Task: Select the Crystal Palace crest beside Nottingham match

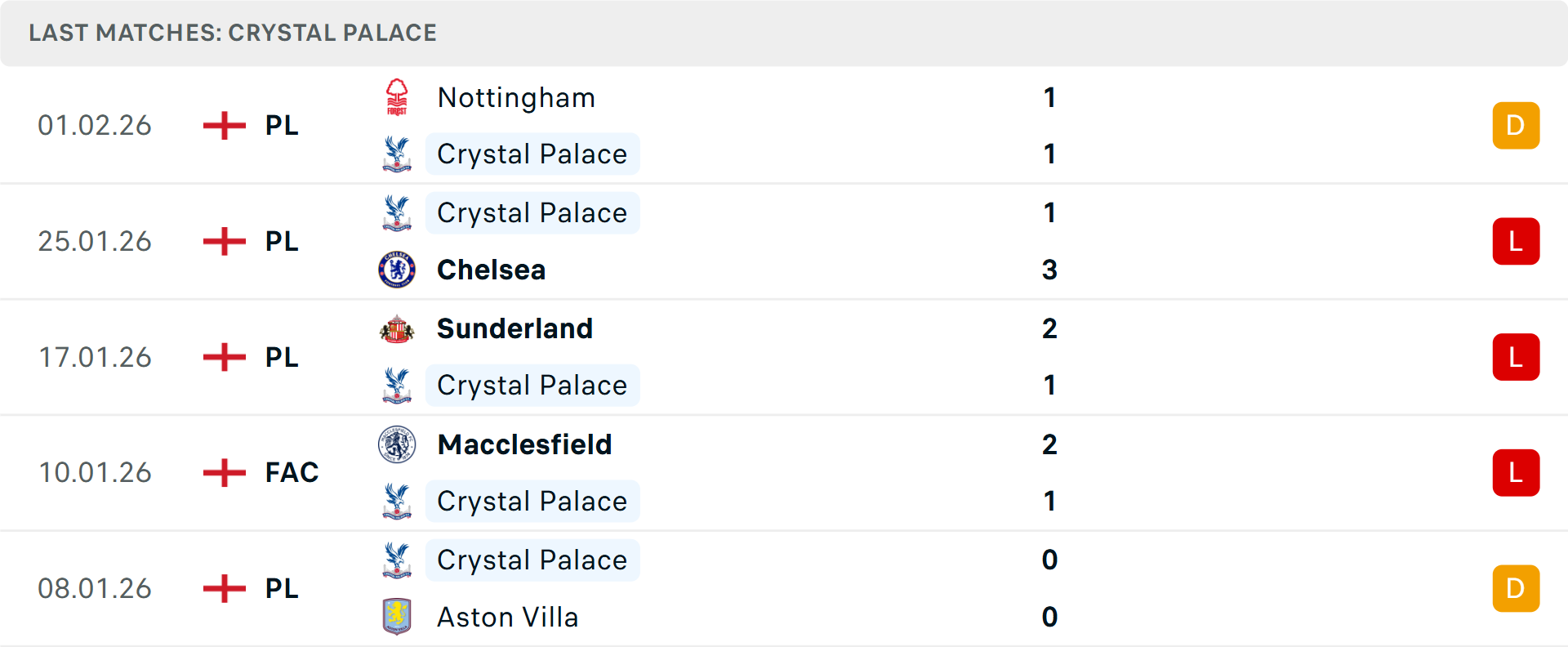Action: [x=397, y=154]
